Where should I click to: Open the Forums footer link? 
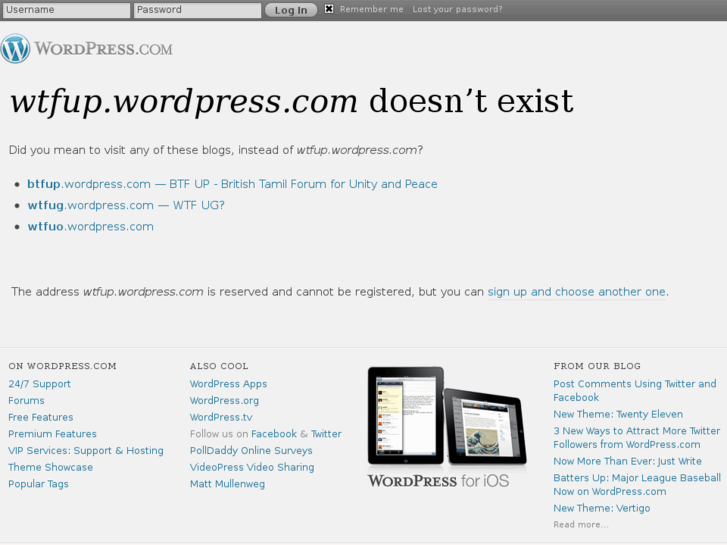click(26, 400)
